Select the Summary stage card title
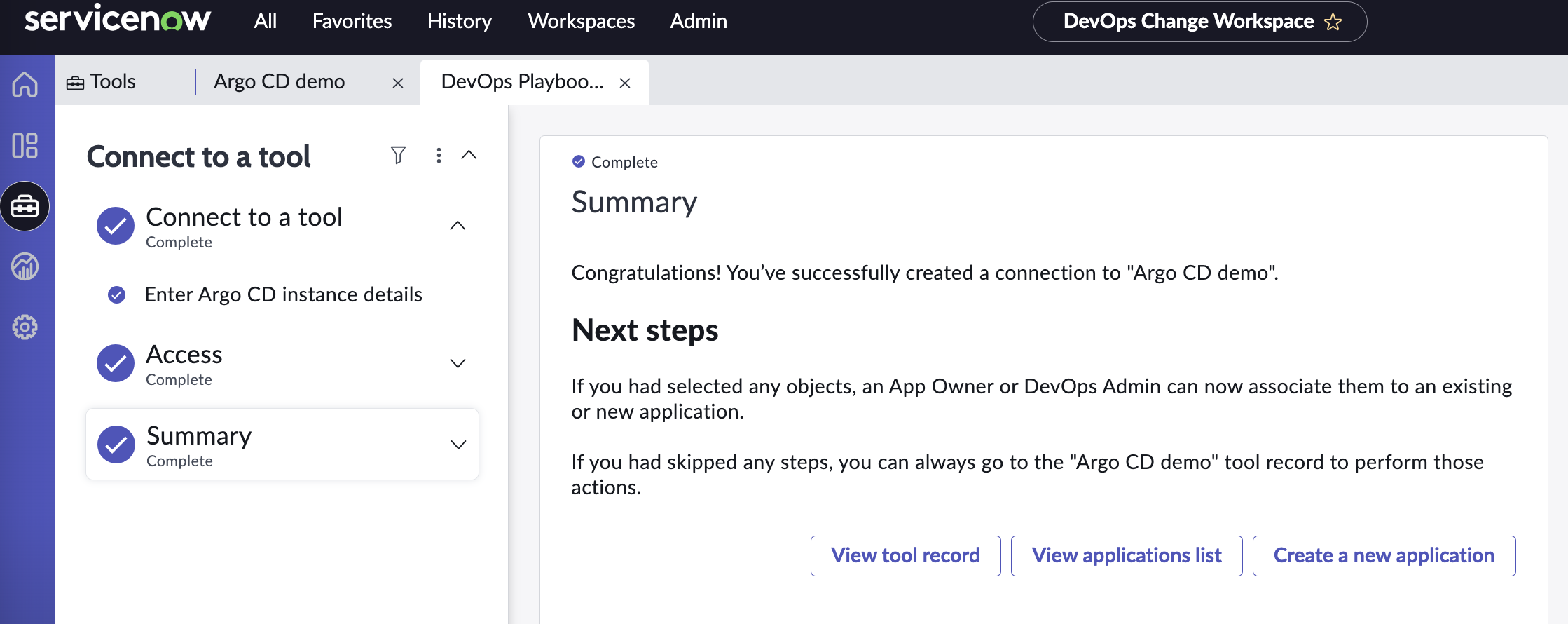 click(199, 436)
